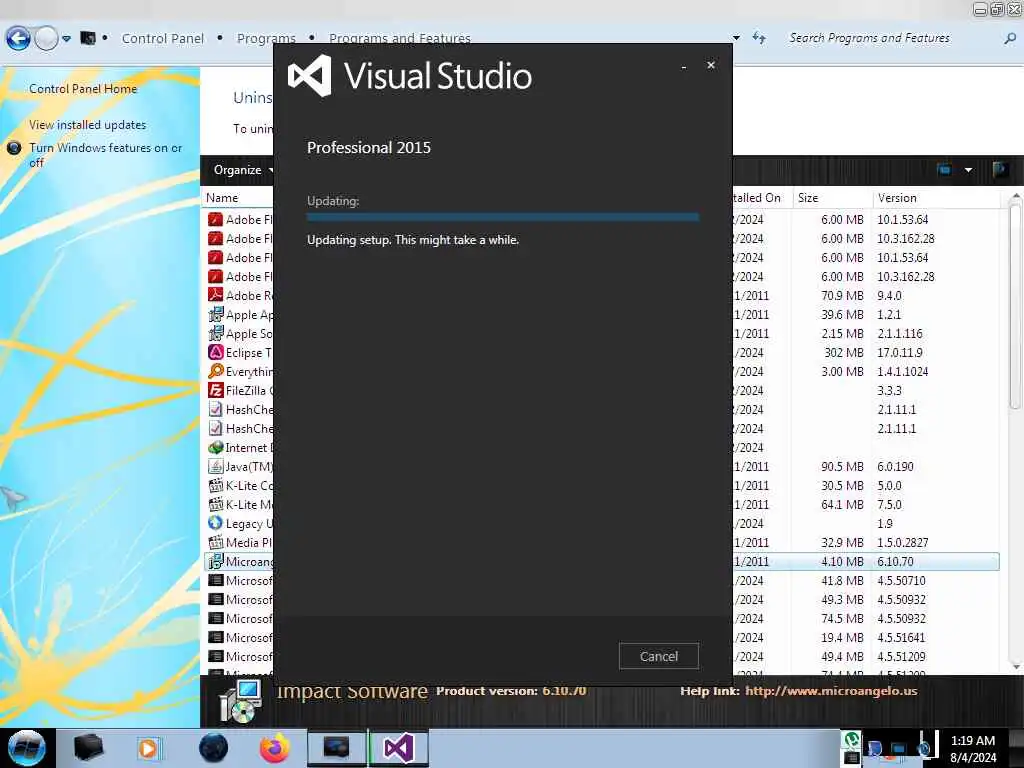Click the search magnifier icon
This screenshot has width=1024, height=768.
[1010, 39]
